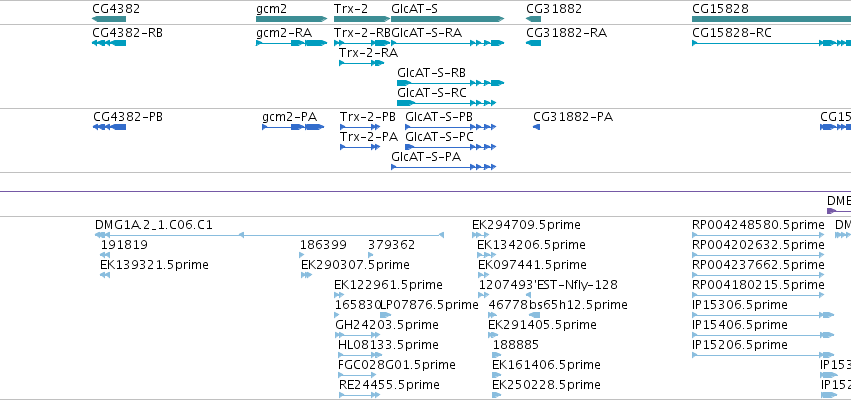Viewport: 851px width, 400px height.
Task: Select the EK250228.5prime EST label
Action: [x=546, y=385]
